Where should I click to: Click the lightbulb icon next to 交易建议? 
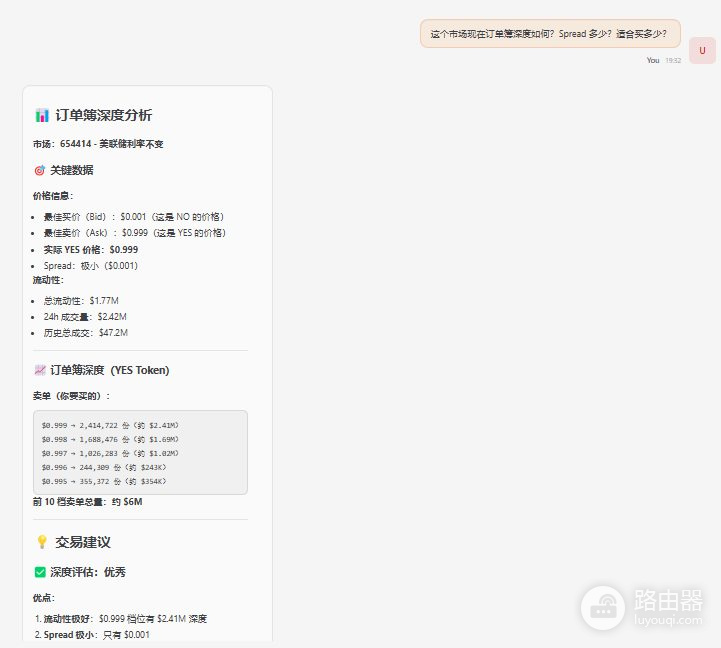(x=42, y=542)
